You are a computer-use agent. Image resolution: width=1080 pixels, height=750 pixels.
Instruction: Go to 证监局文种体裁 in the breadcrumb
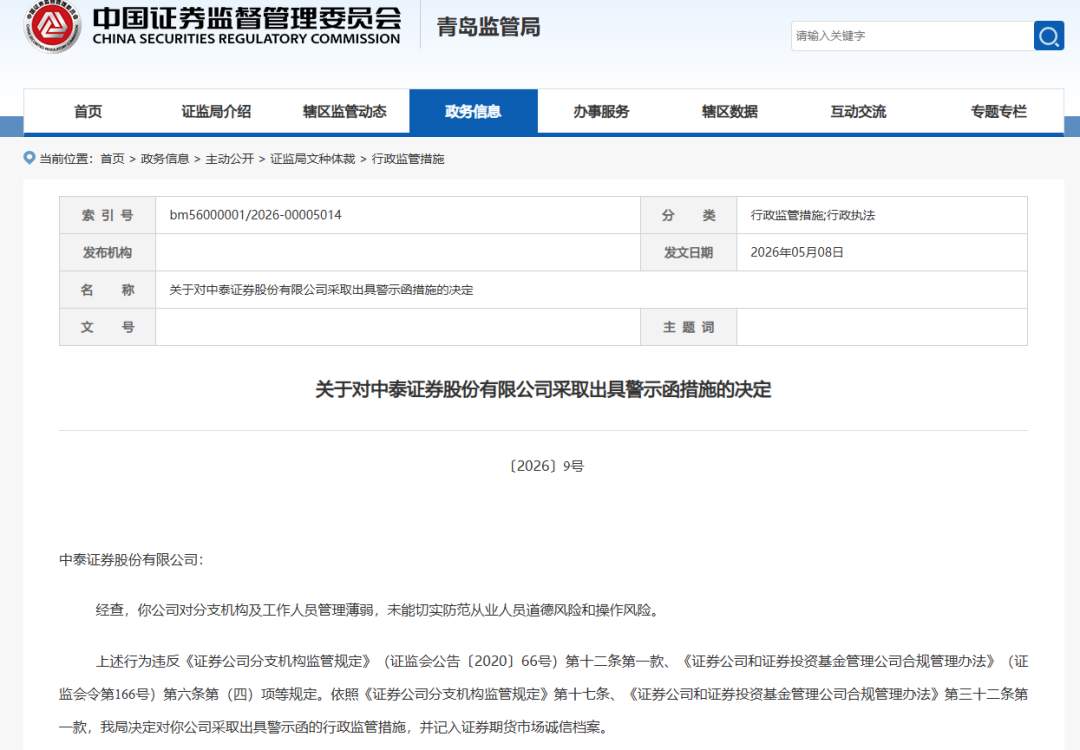pyautogui.click(x=313, y=159)
